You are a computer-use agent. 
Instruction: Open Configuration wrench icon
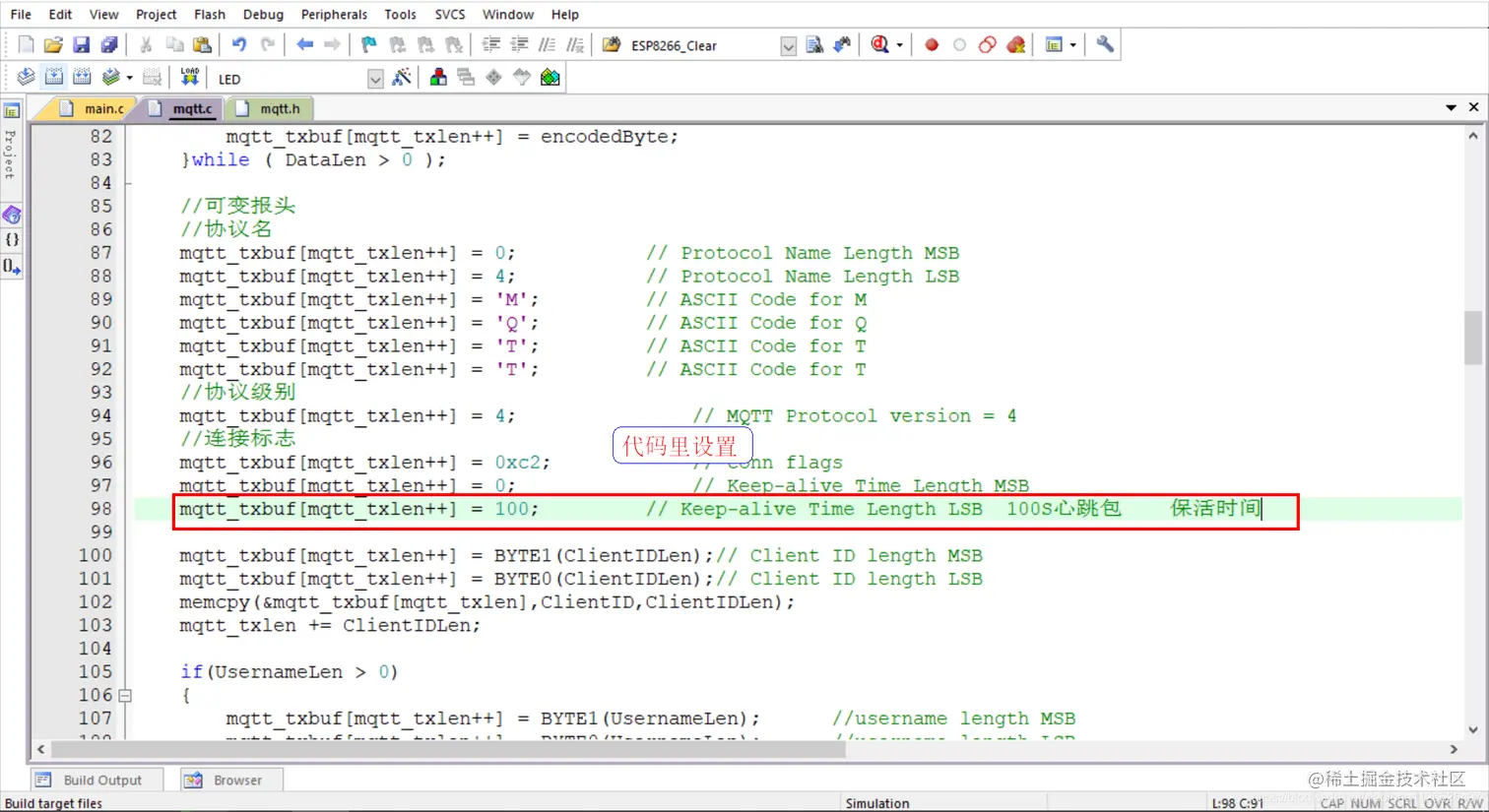tap(1105, 45)
